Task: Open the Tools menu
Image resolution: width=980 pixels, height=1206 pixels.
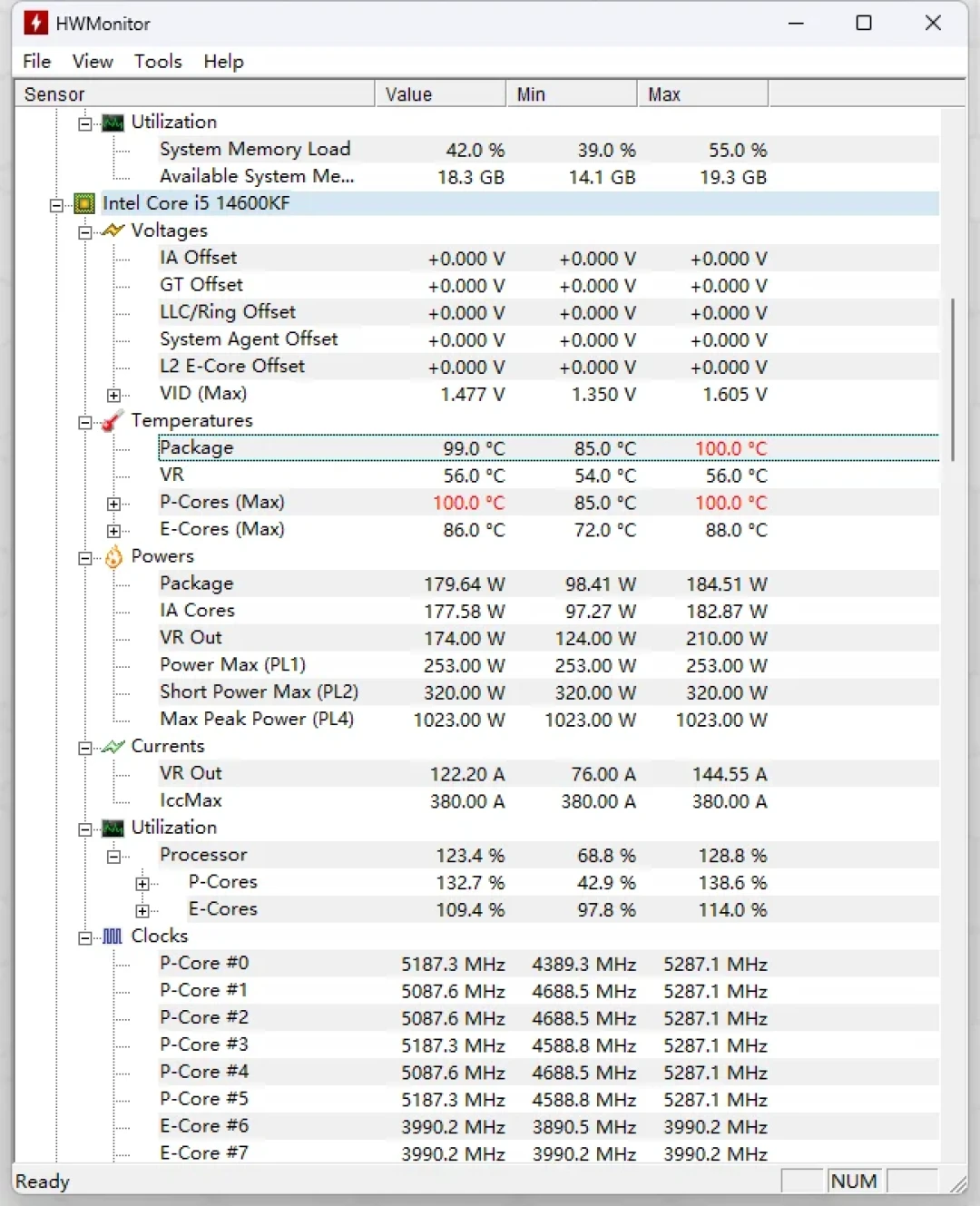Action: [x=158, y=61]
